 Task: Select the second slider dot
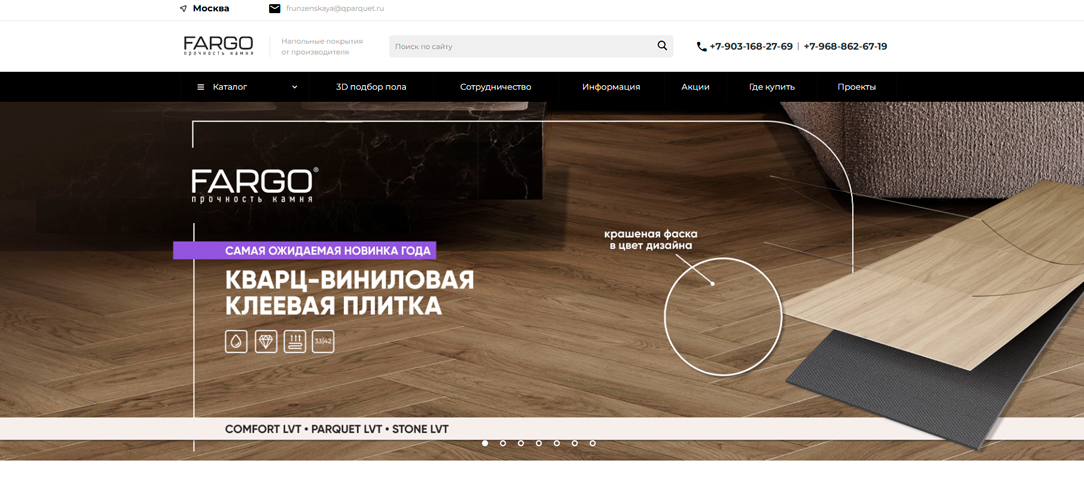coord(503,443)
